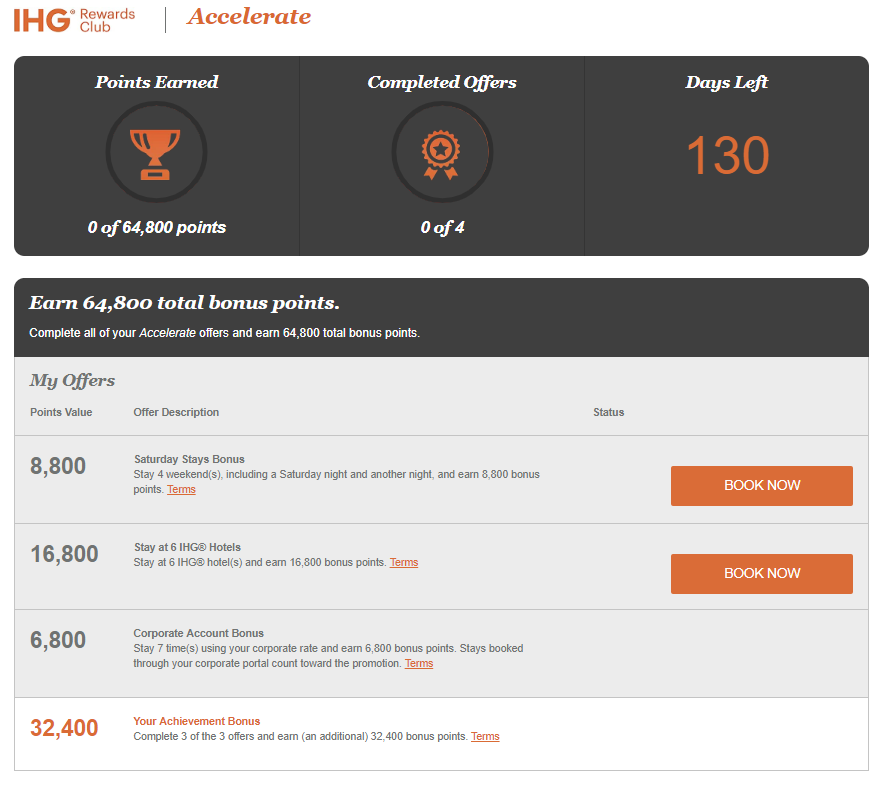Image resolution: width=883 pixels, height=786 pixels.
Task: Click '0 of 4' completed offers text
Action: pyautogui.click(x=442, y=227)
